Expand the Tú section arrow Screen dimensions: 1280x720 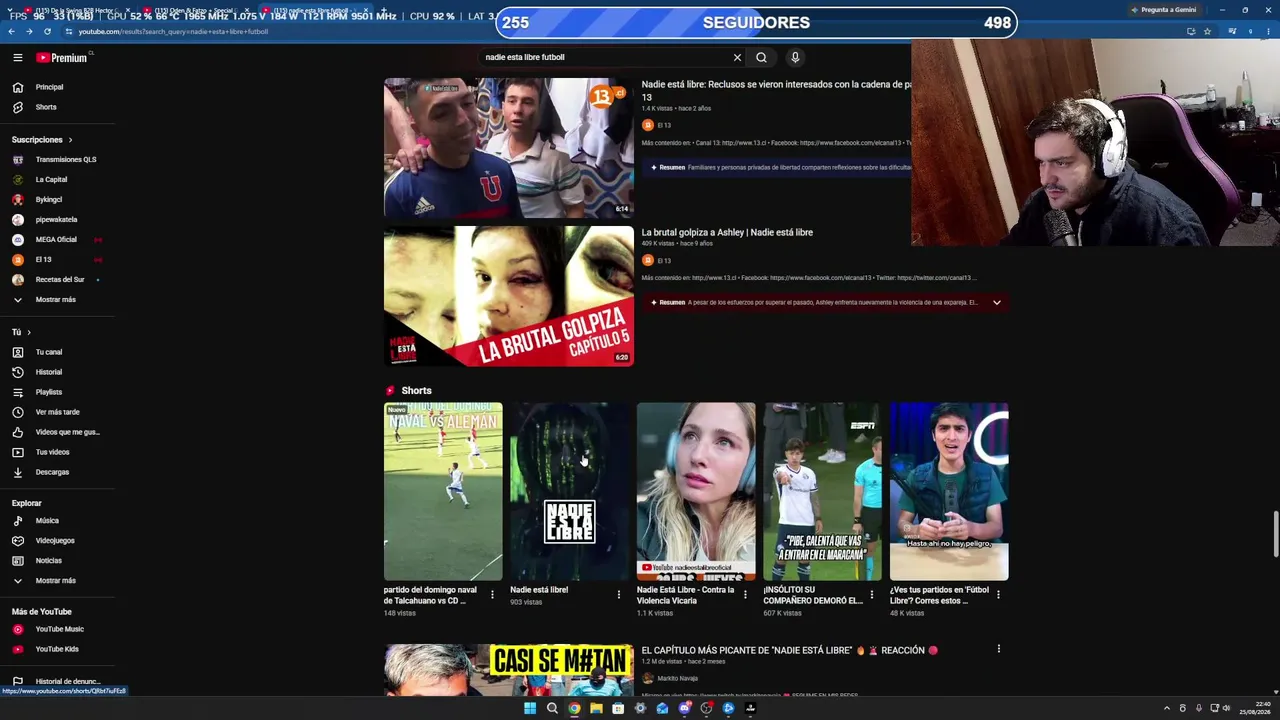point(29,332)
